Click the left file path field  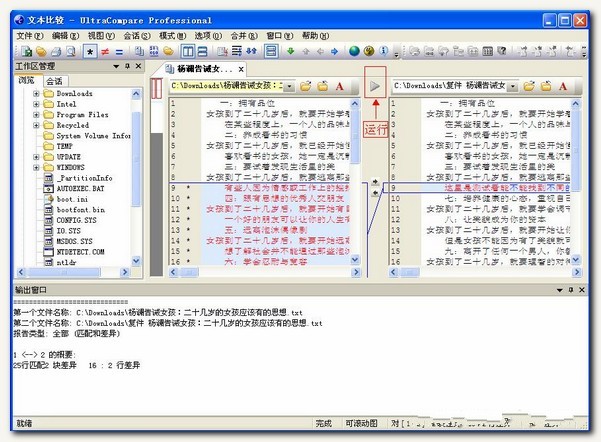[227, 86]
